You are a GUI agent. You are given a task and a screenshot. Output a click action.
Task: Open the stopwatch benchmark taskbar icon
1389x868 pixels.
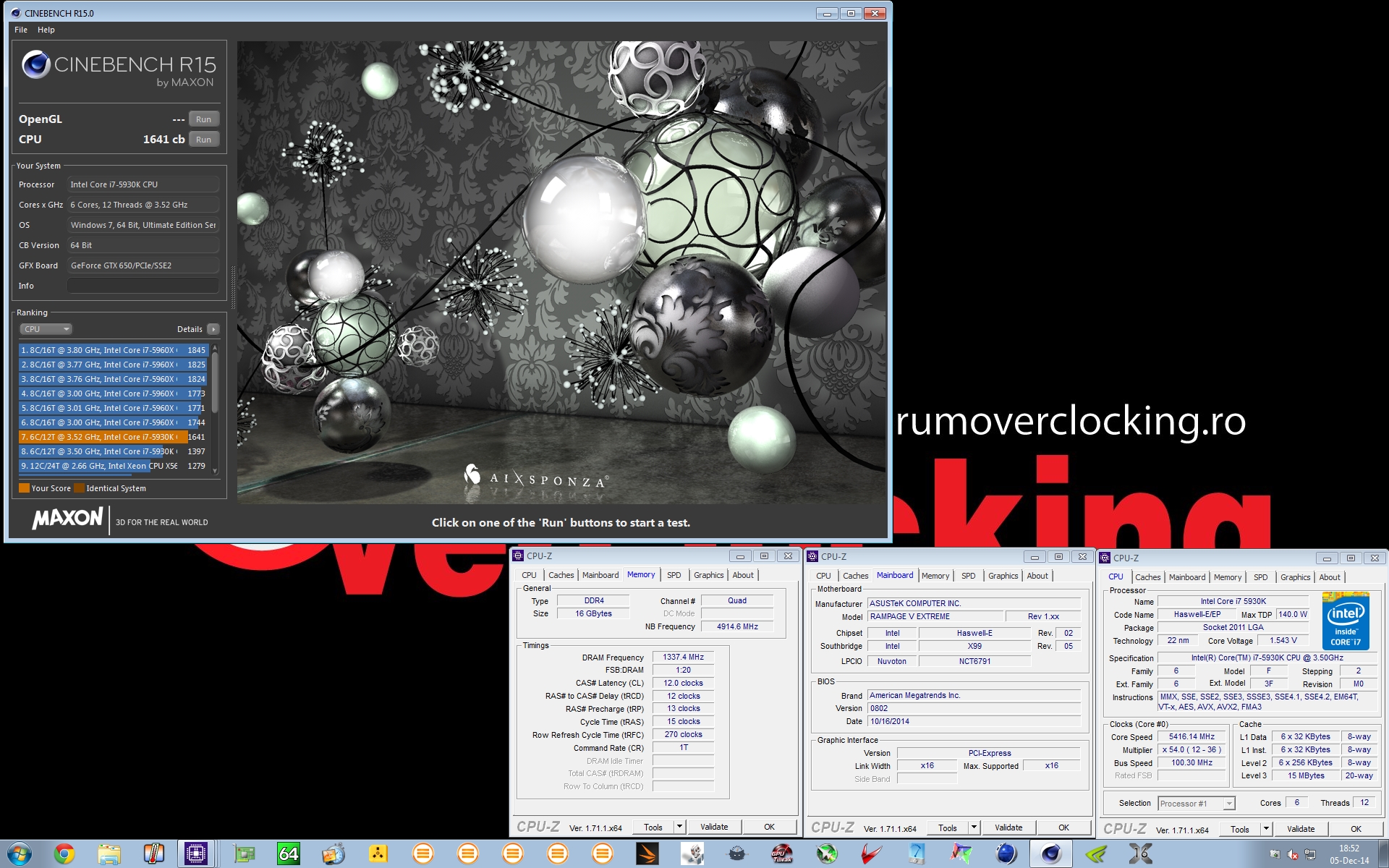(334, 854)
